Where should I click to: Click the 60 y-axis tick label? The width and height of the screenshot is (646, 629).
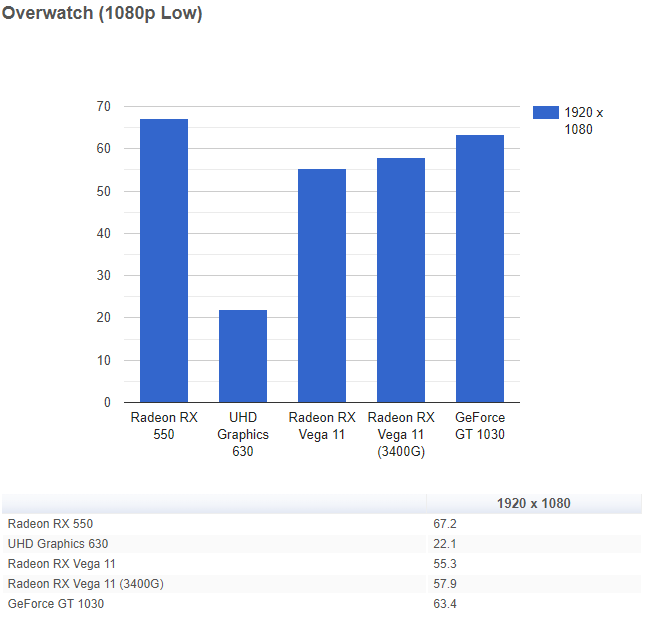click(x=104, y=149)
